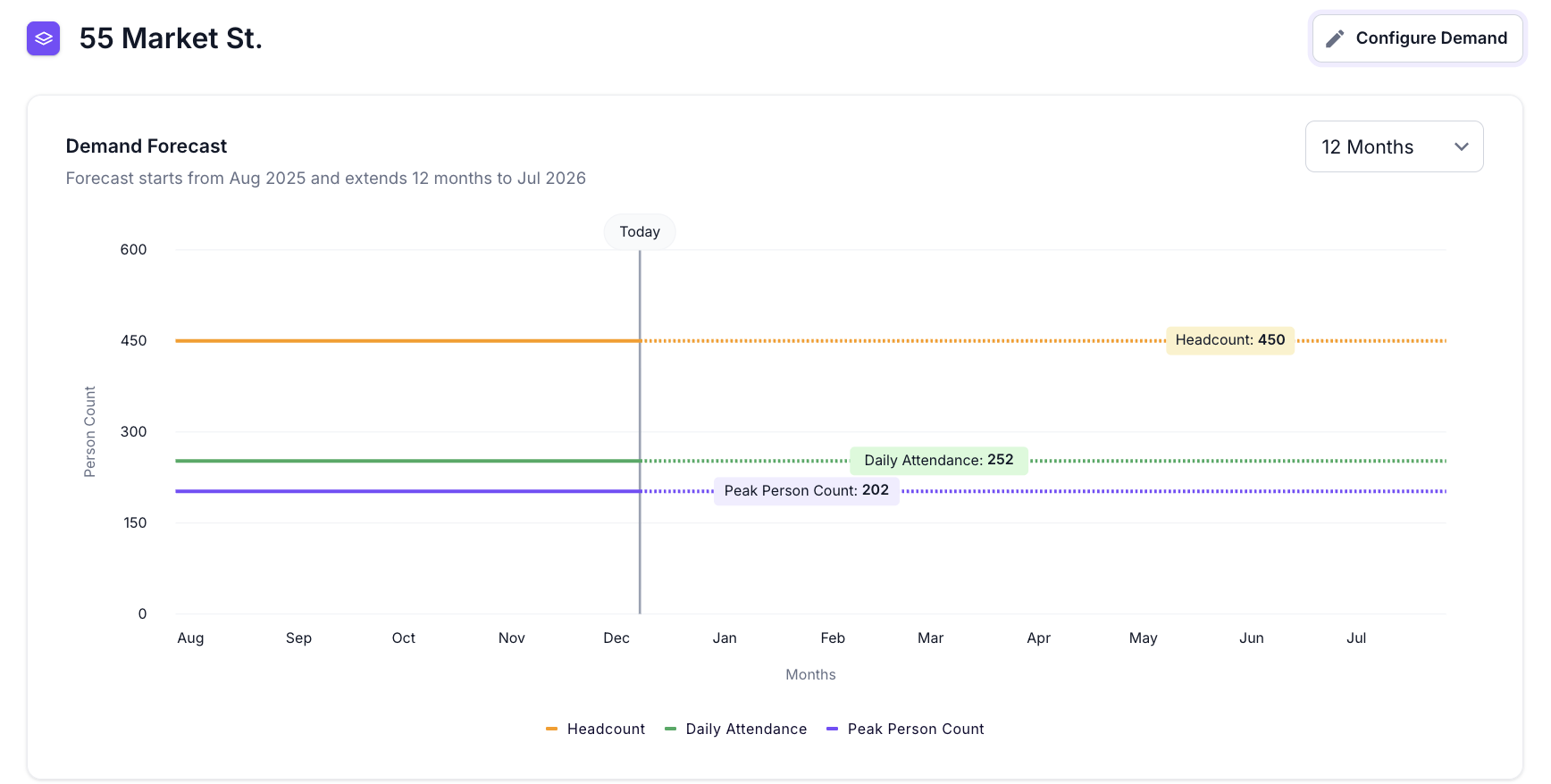Click the orange Headcount legend swatch

[x=552, y=729]
